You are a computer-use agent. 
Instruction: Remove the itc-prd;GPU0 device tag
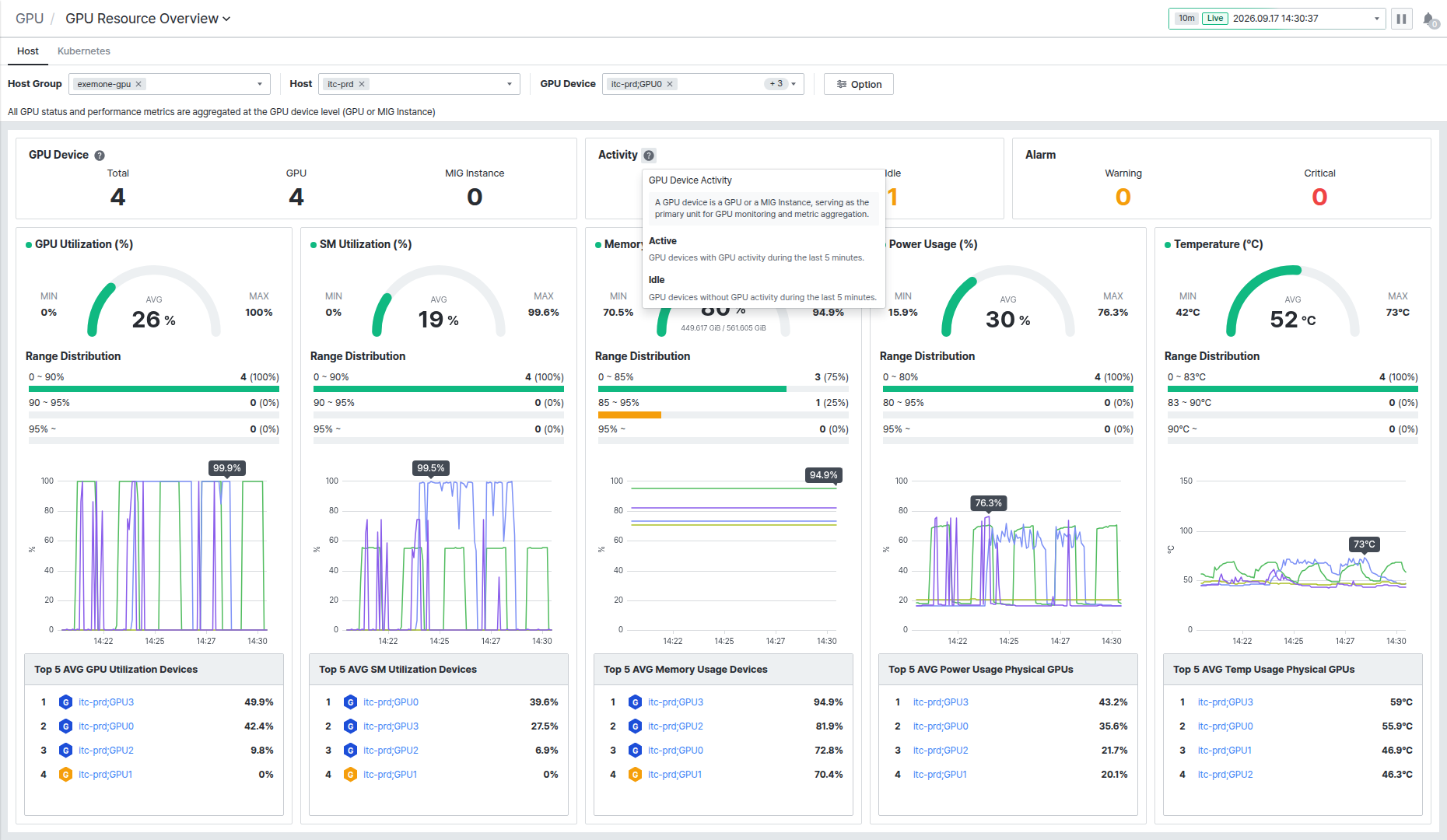pyautogui.click(x=670, y=84)
